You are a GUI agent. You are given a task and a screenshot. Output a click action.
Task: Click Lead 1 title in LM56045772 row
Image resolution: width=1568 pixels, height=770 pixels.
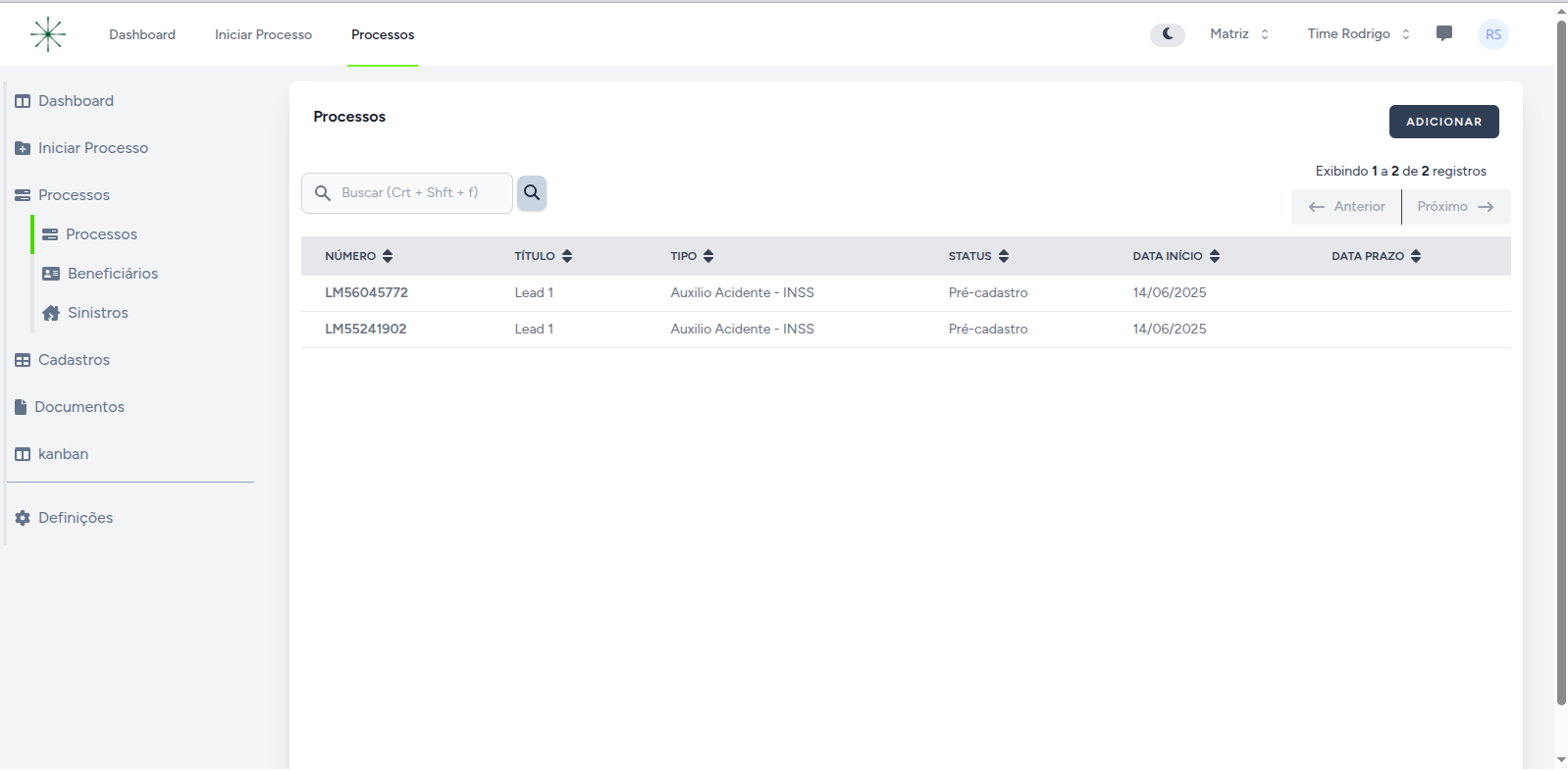pos(534,292)
